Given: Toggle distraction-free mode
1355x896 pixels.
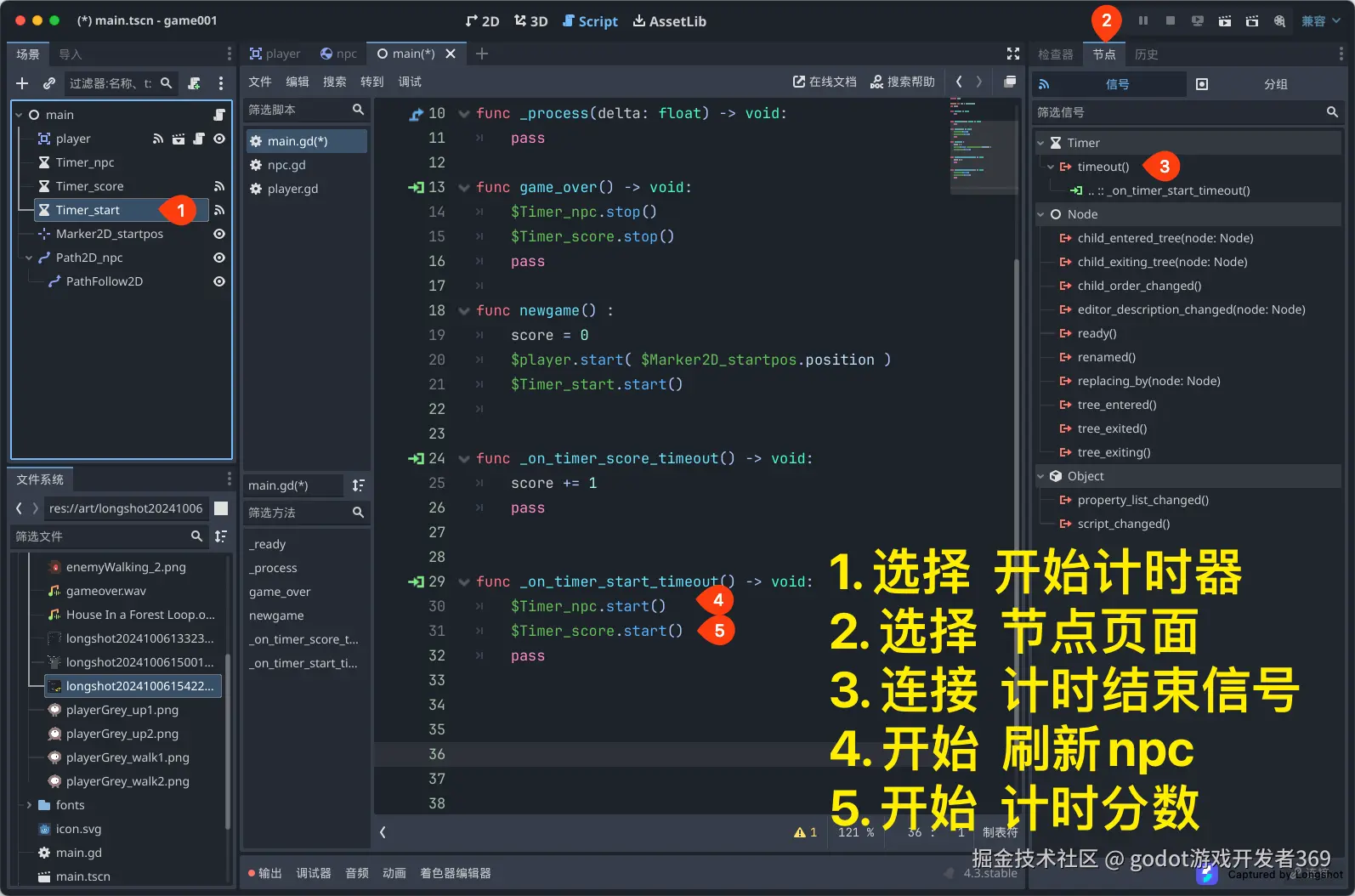Looking at the screenshot, I should click(x=1013, y=54).
